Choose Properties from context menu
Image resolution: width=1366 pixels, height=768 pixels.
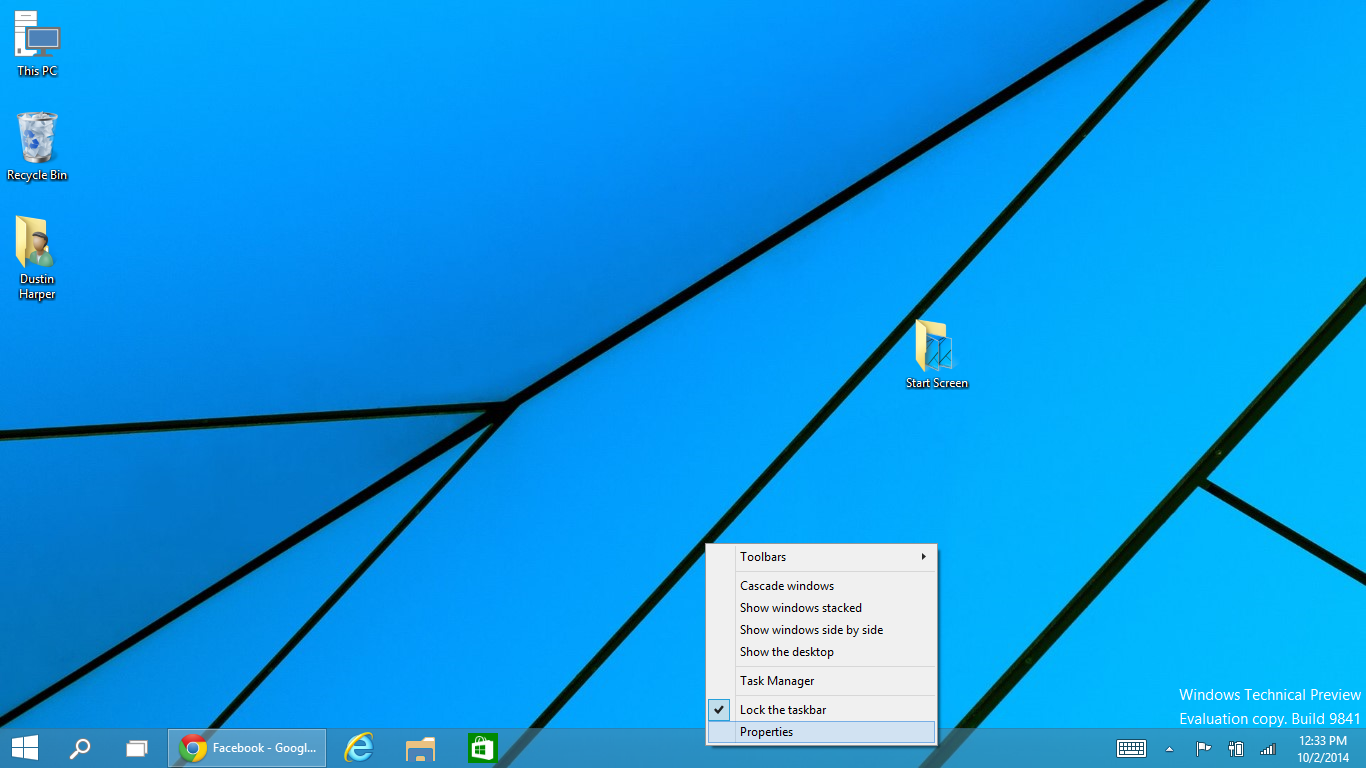coord(767,732)
